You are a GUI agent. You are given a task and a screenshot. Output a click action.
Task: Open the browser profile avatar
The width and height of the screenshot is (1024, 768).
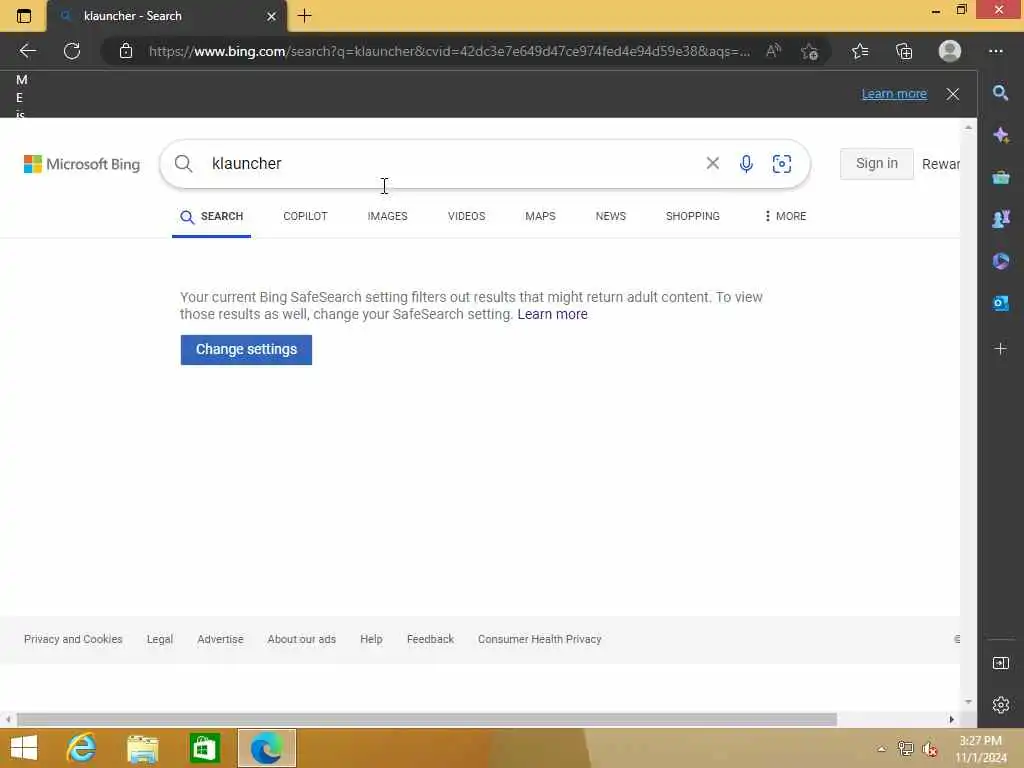point(950,51)
